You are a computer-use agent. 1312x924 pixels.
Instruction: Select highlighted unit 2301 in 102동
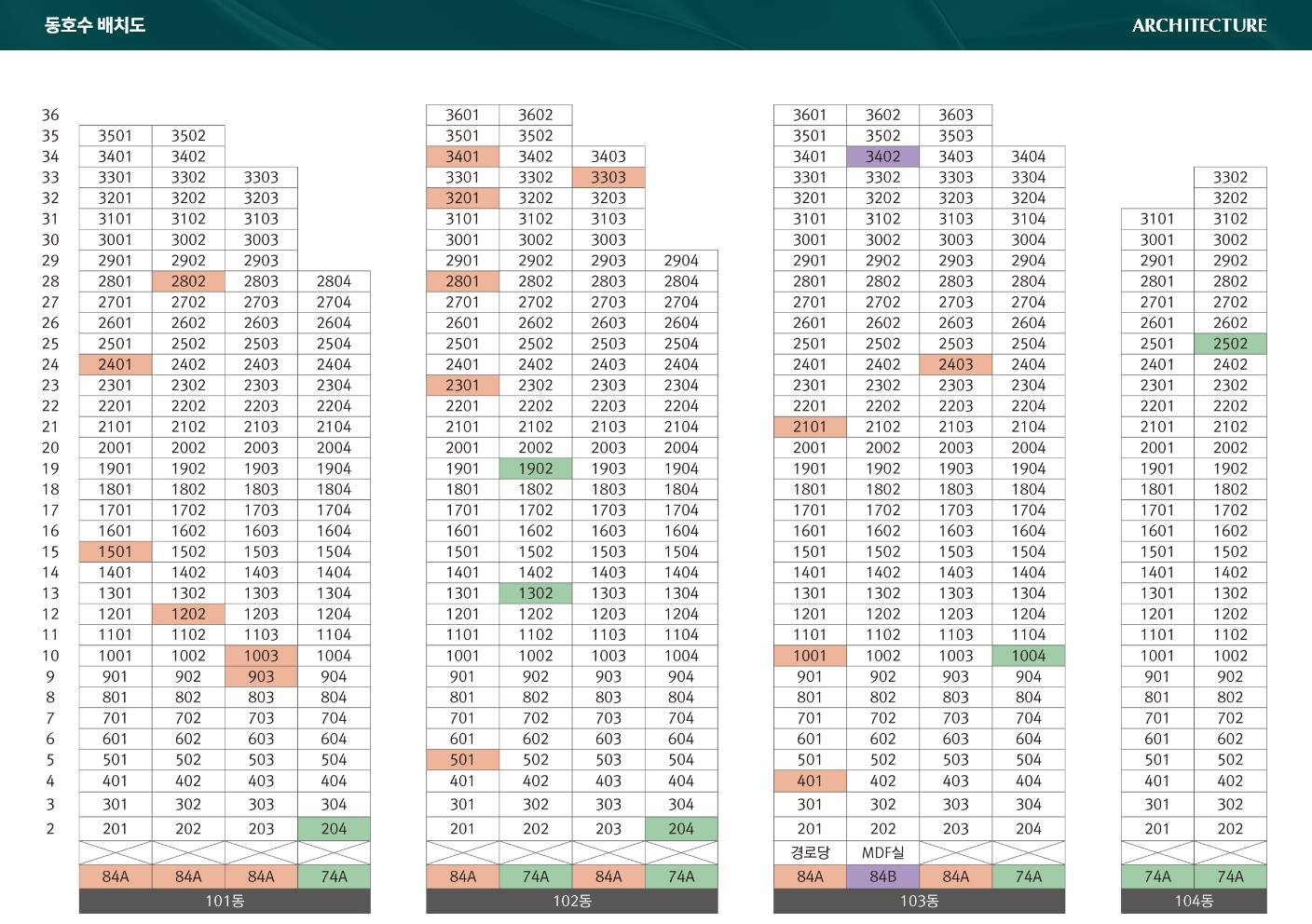pyautogui.click(x=462, y=386)
